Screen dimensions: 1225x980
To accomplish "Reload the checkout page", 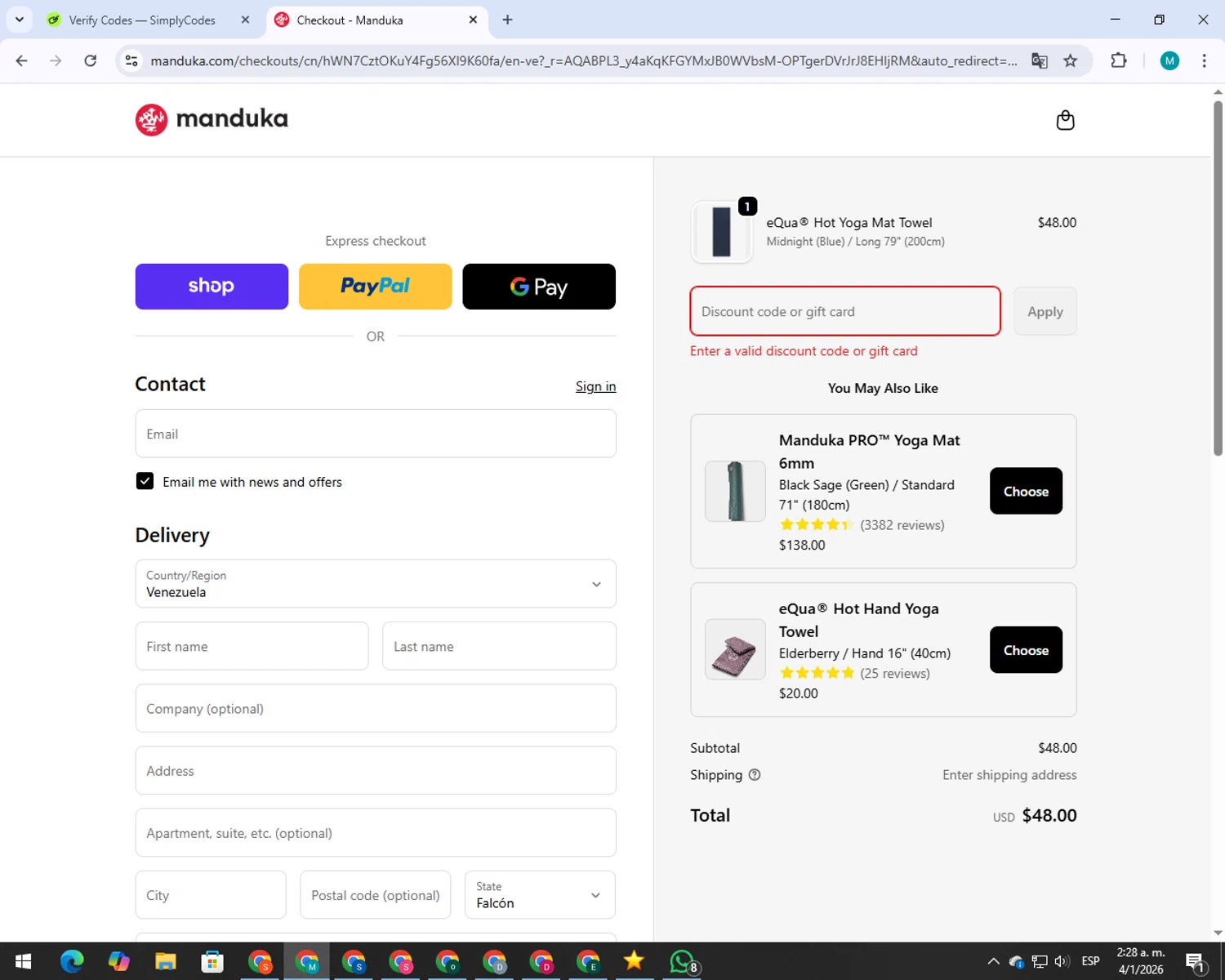I will tap(91, 60).
